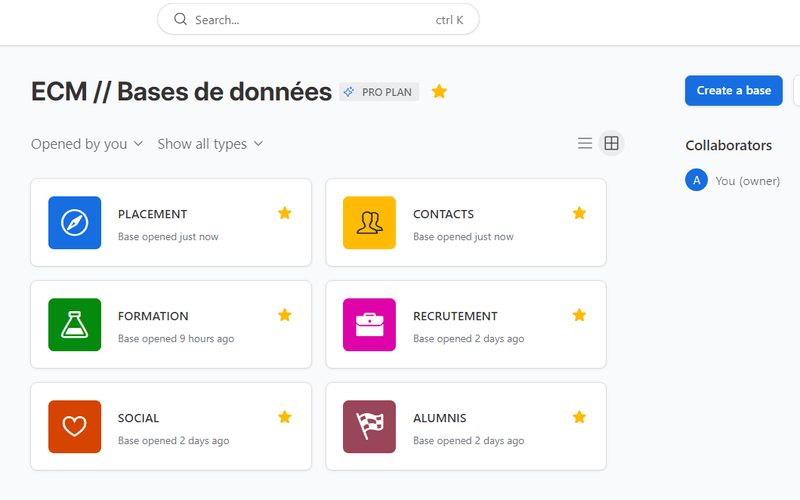
Task: Open the CONTACTS base people icon
Action: click(x=369, y=223)
